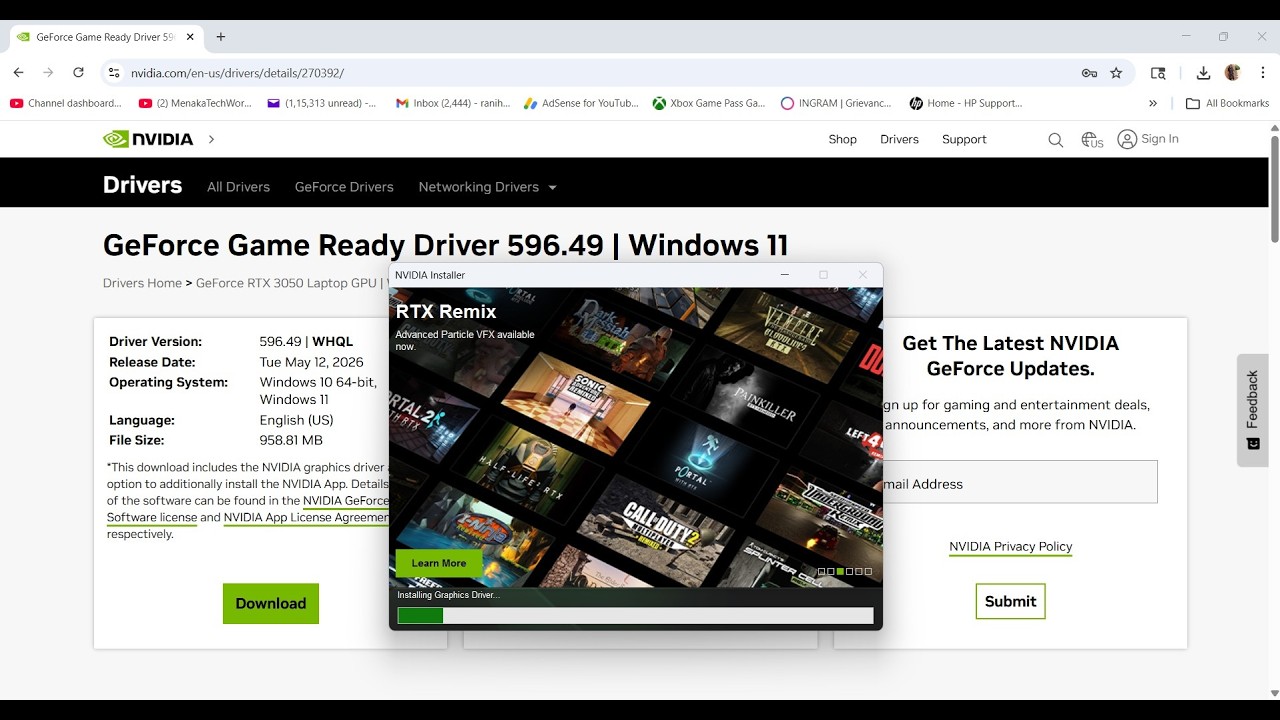Click the installer progress bar
Image resolution: width=1280 pixels, height=720 pixels.
[635, 615]
